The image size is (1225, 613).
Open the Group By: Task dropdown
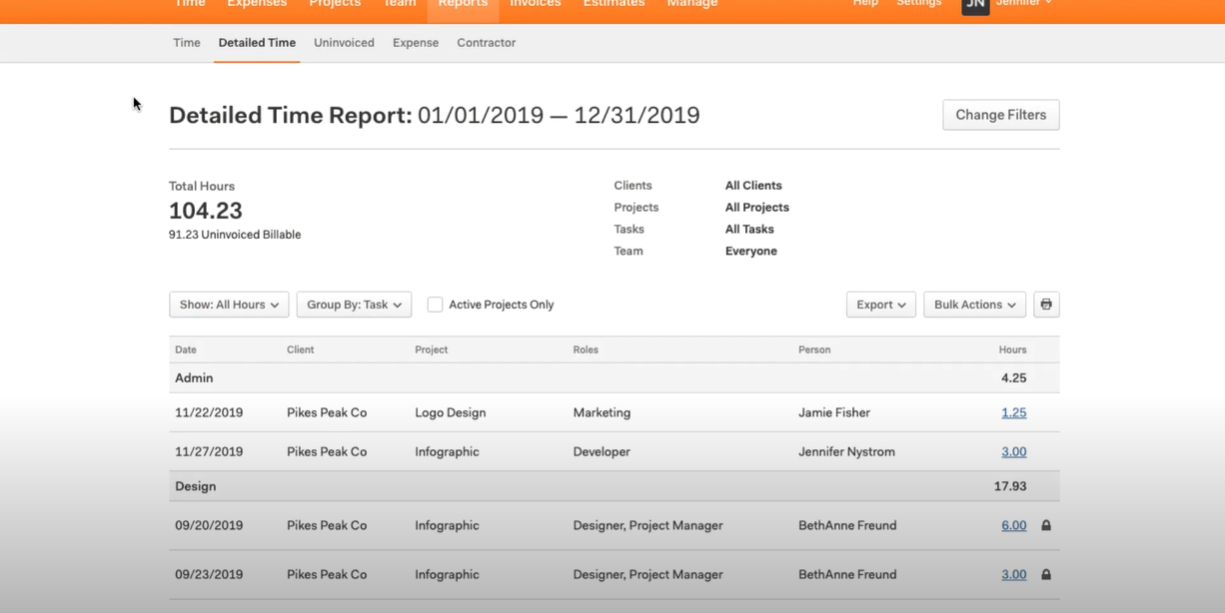pos(354,304)
